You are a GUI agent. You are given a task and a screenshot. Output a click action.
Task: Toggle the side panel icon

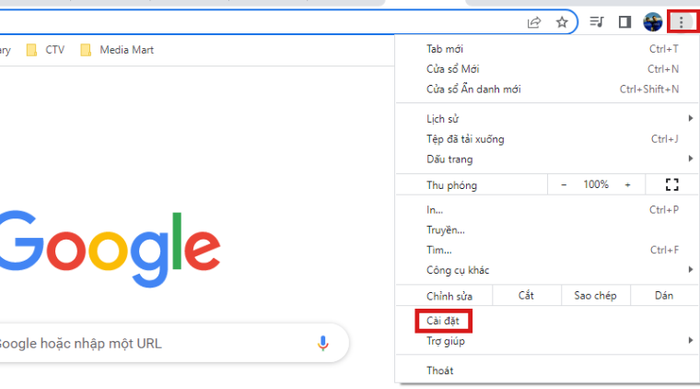(x=625, y=21)
